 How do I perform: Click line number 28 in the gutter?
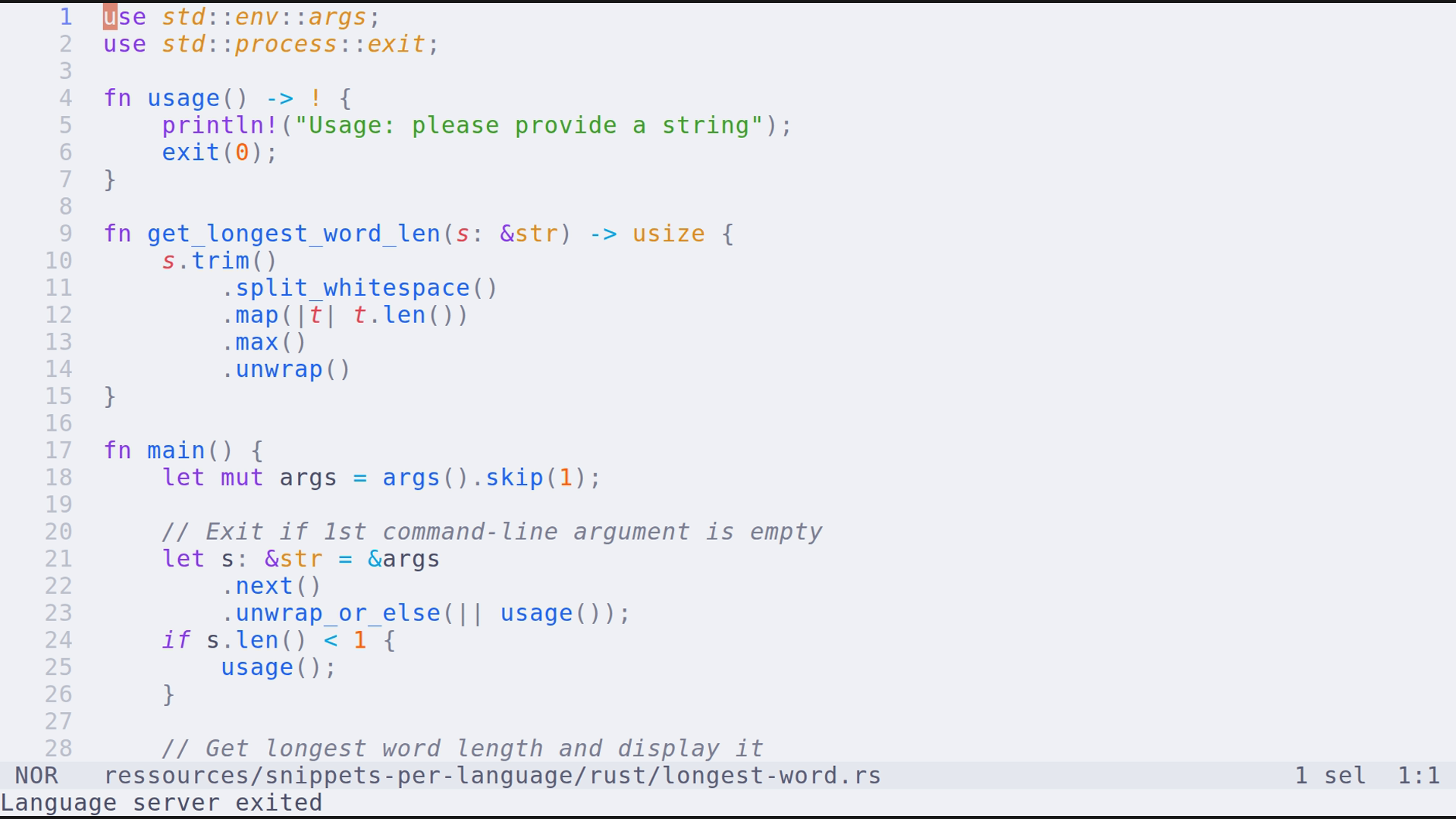tap(58, 748)
